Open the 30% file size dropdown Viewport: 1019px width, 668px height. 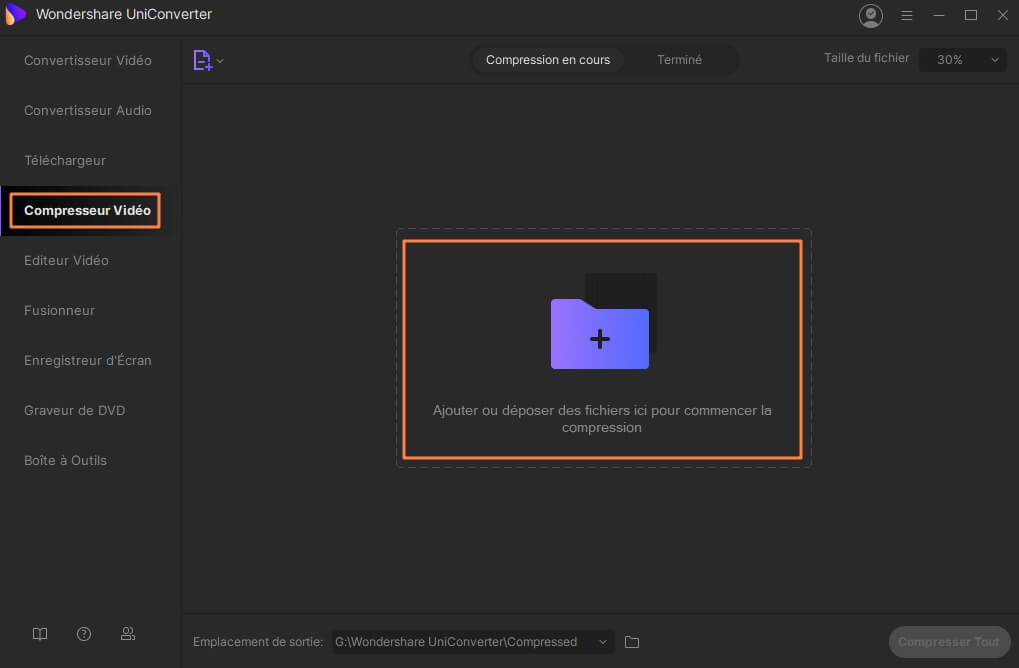pyautogui.click(x=962, y=60)
